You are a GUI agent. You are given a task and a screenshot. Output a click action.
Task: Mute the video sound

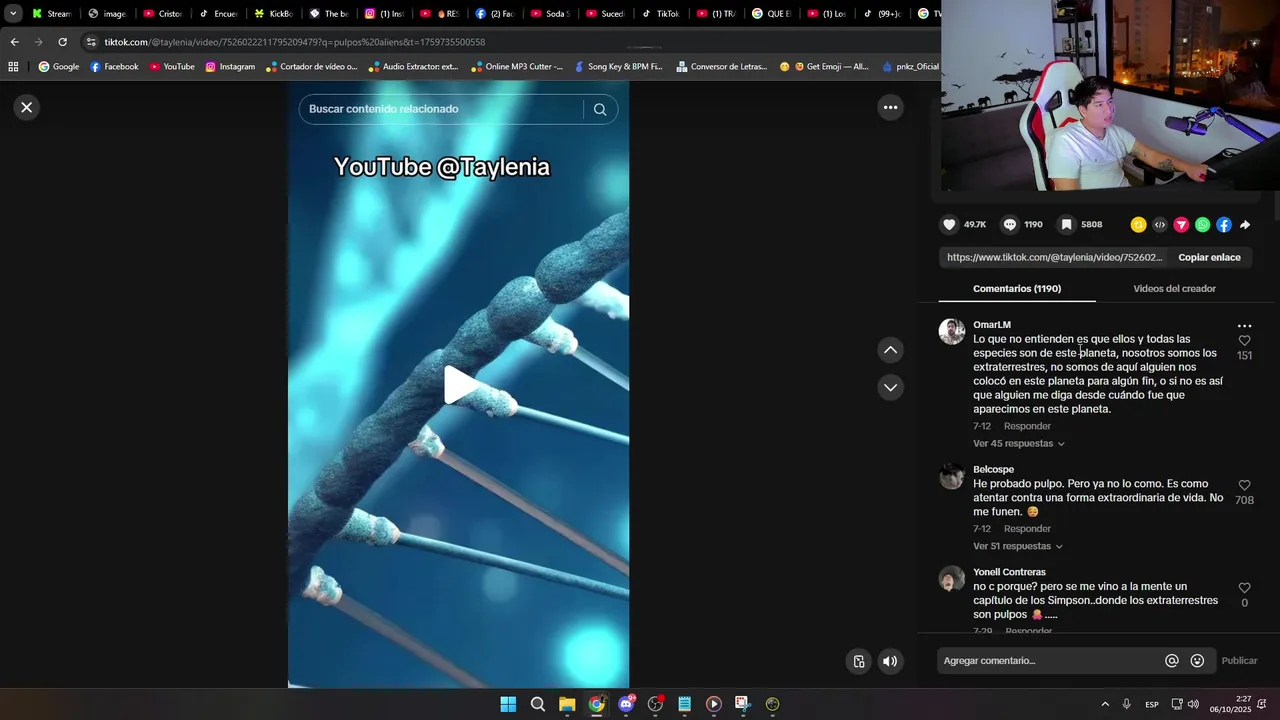point(890,661)
